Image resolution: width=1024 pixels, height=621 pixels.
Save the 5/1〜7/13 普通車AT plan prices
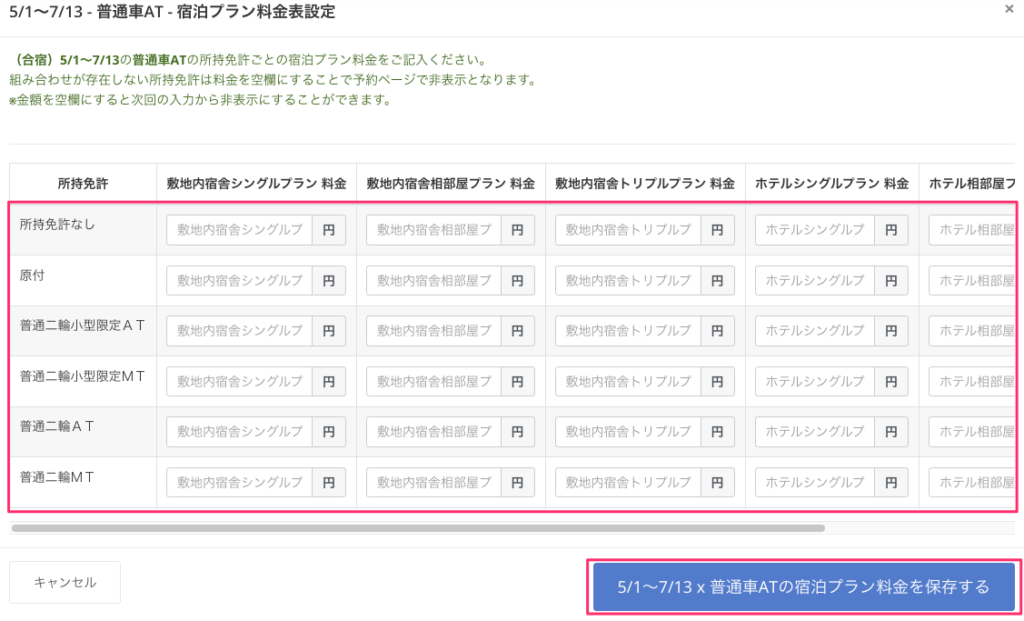[x=803, y=586]
